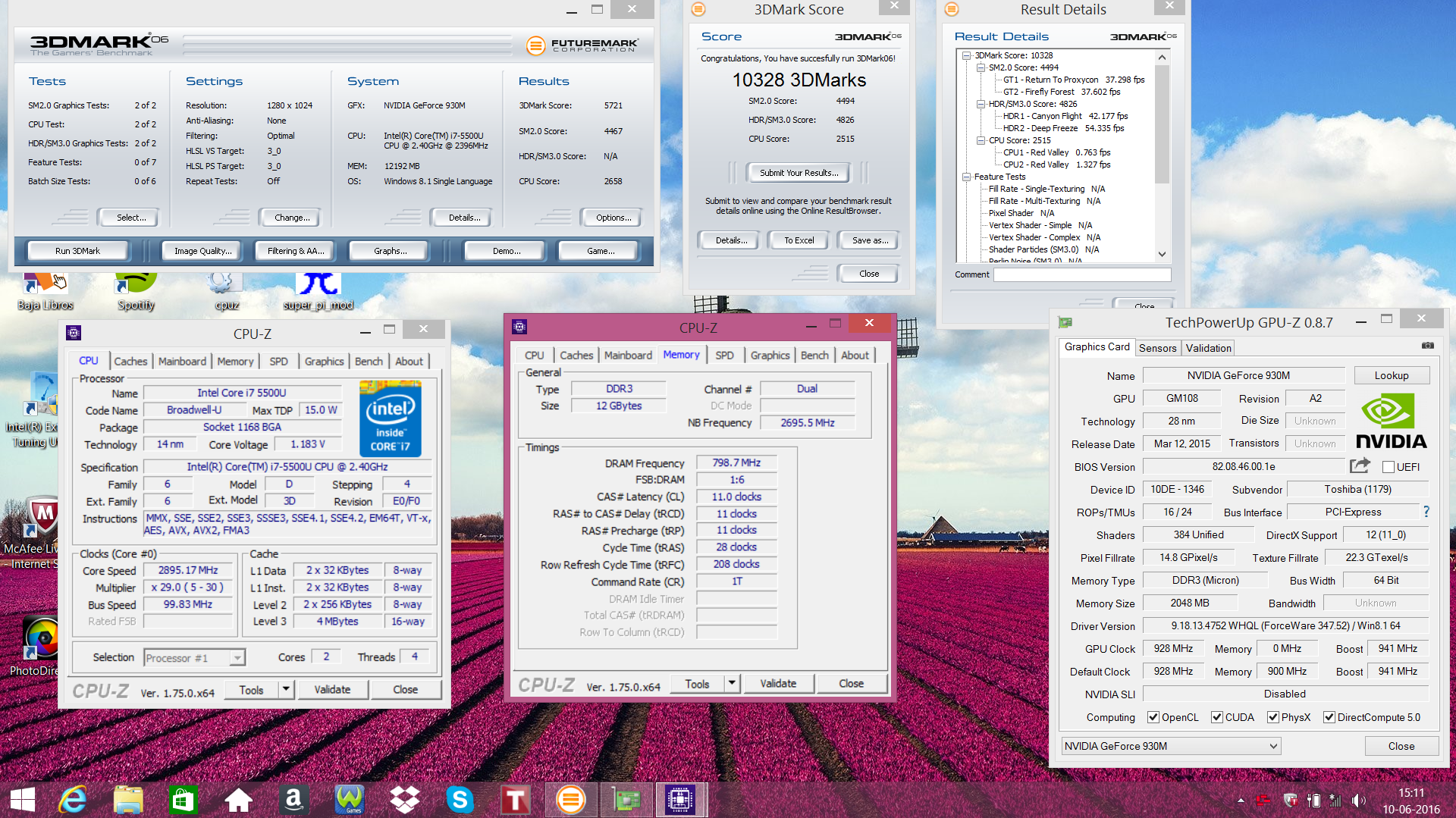1456x818 pixels.
Task: Open the Spotify desktop shortcut
Action: tap(136, 292)
